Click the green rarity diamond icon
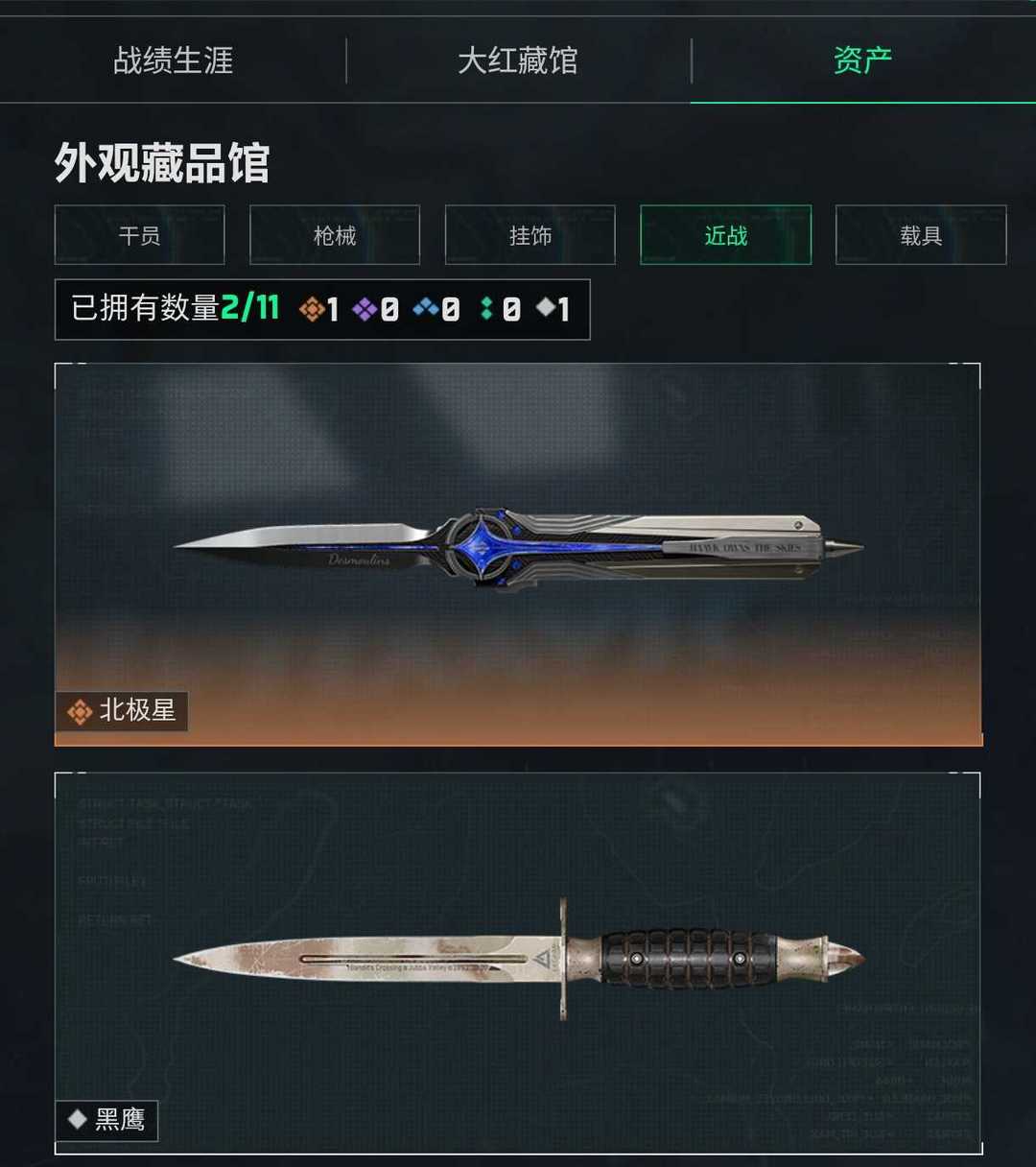 coord(486,309)
